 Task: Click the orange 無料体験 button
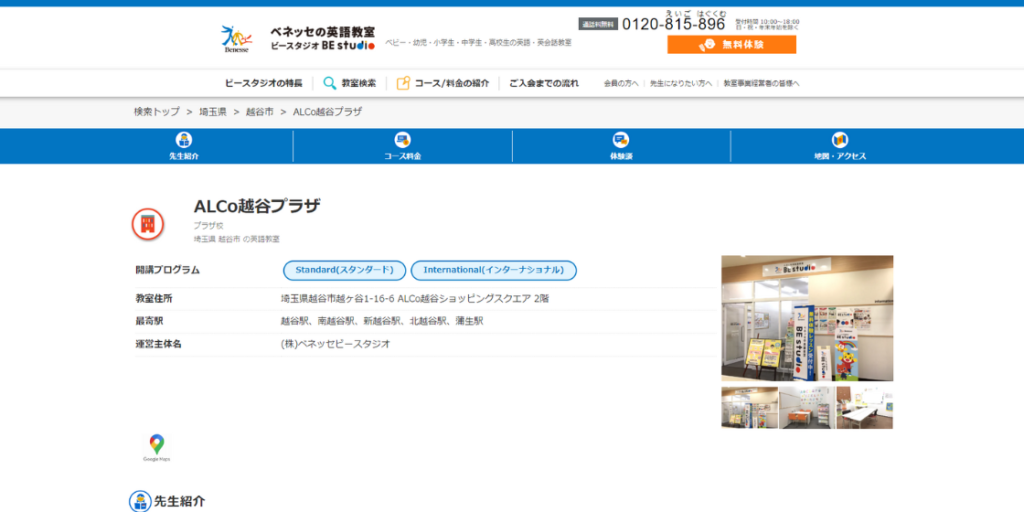click(731, 44)
